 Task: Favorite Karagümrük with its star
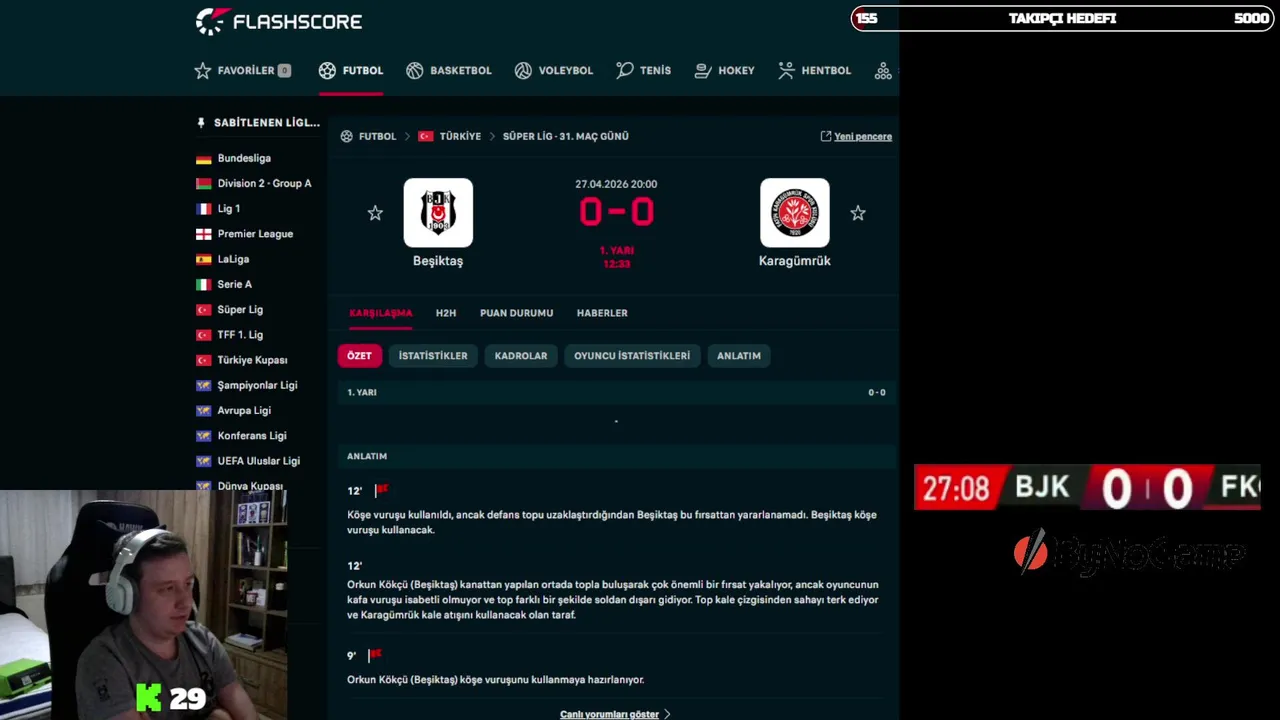click(858, 213)
